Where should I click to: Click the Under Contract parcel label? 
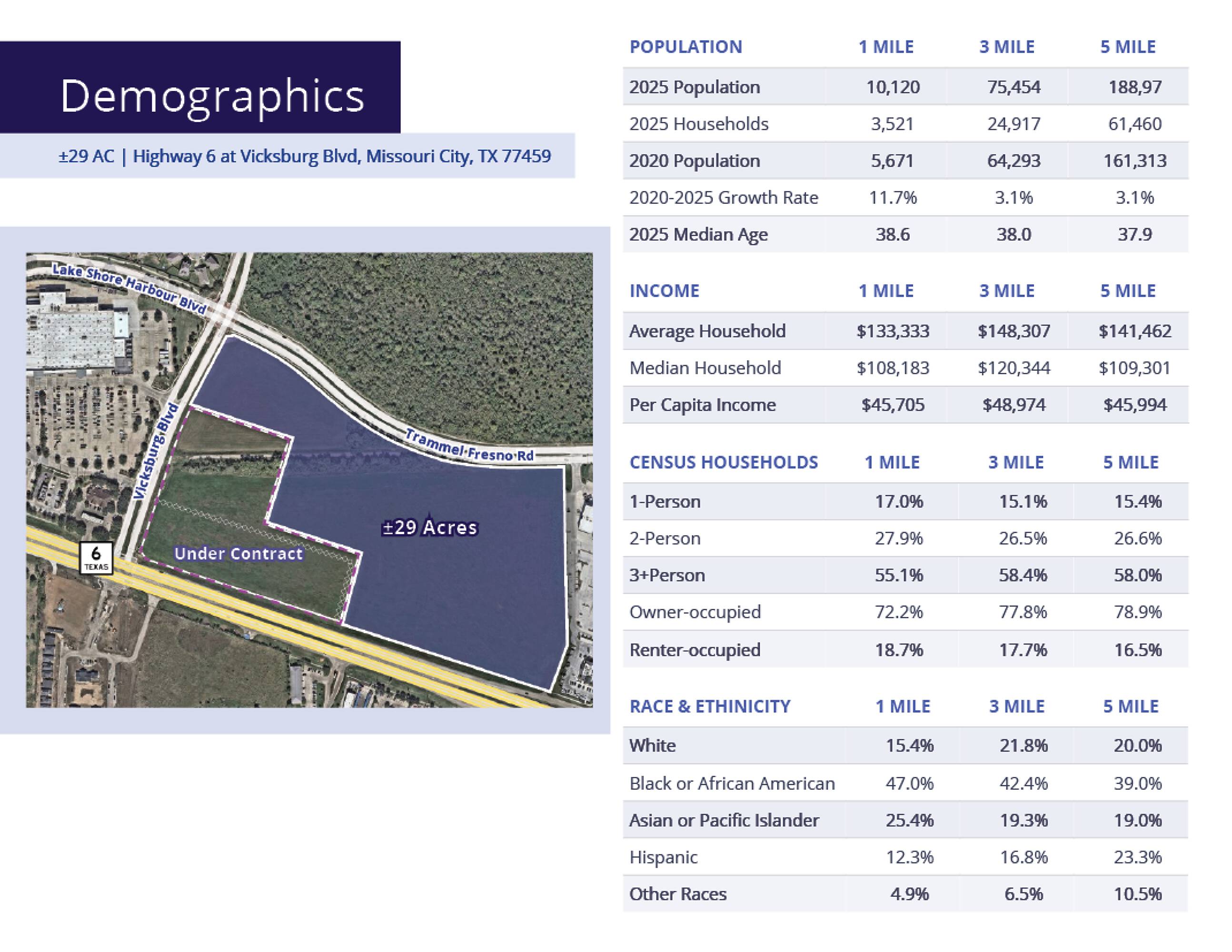[238, 553]
